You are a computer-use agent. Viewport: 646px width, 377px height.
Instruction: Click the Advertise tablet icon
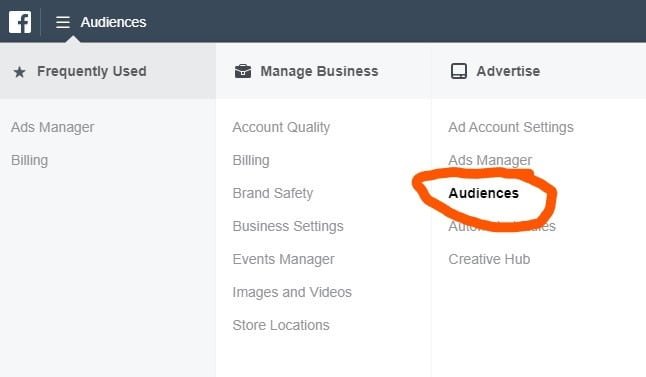click(459, 71)
